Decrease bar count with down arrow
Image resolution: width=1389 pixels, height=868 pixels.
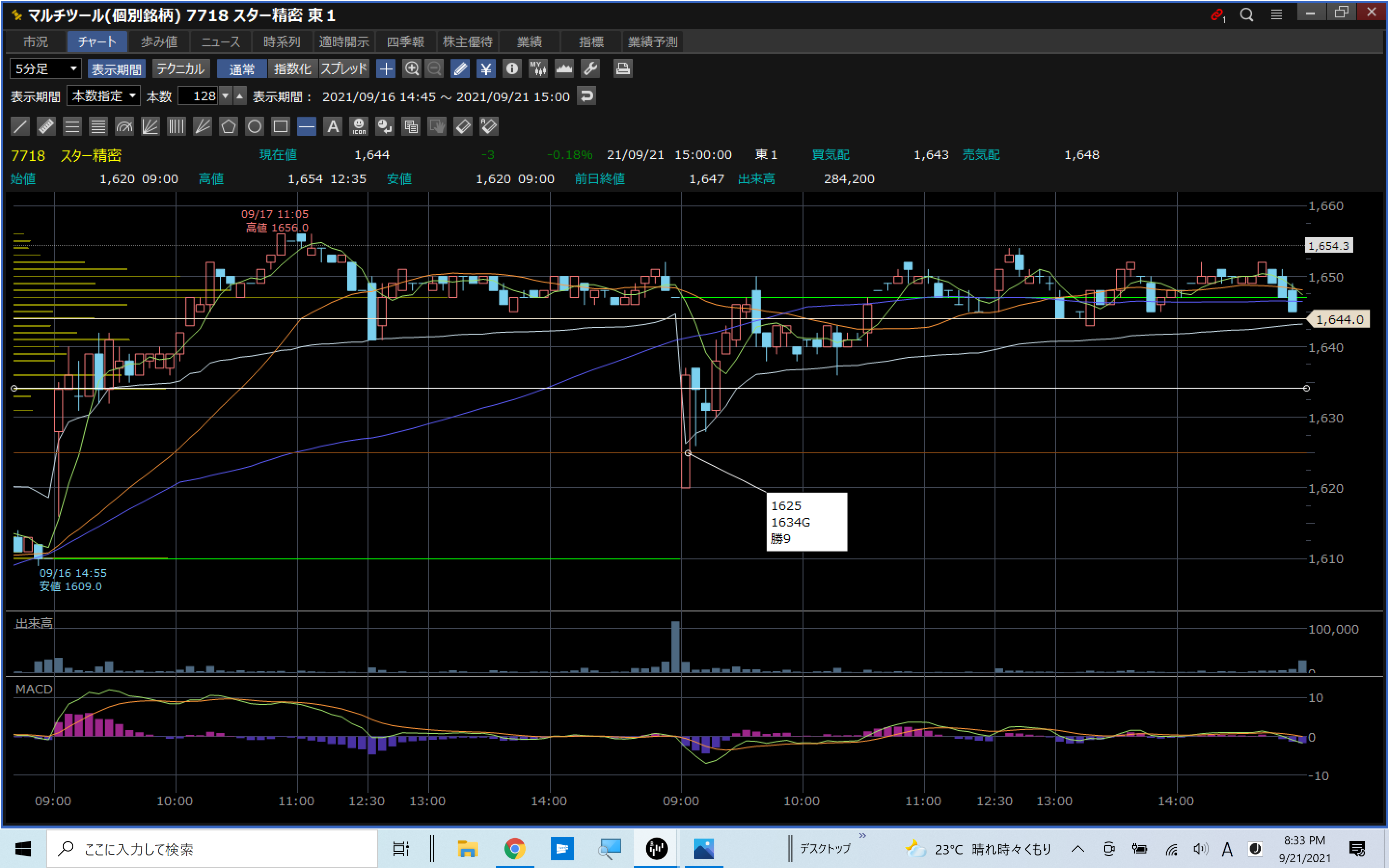pos(226,96)
